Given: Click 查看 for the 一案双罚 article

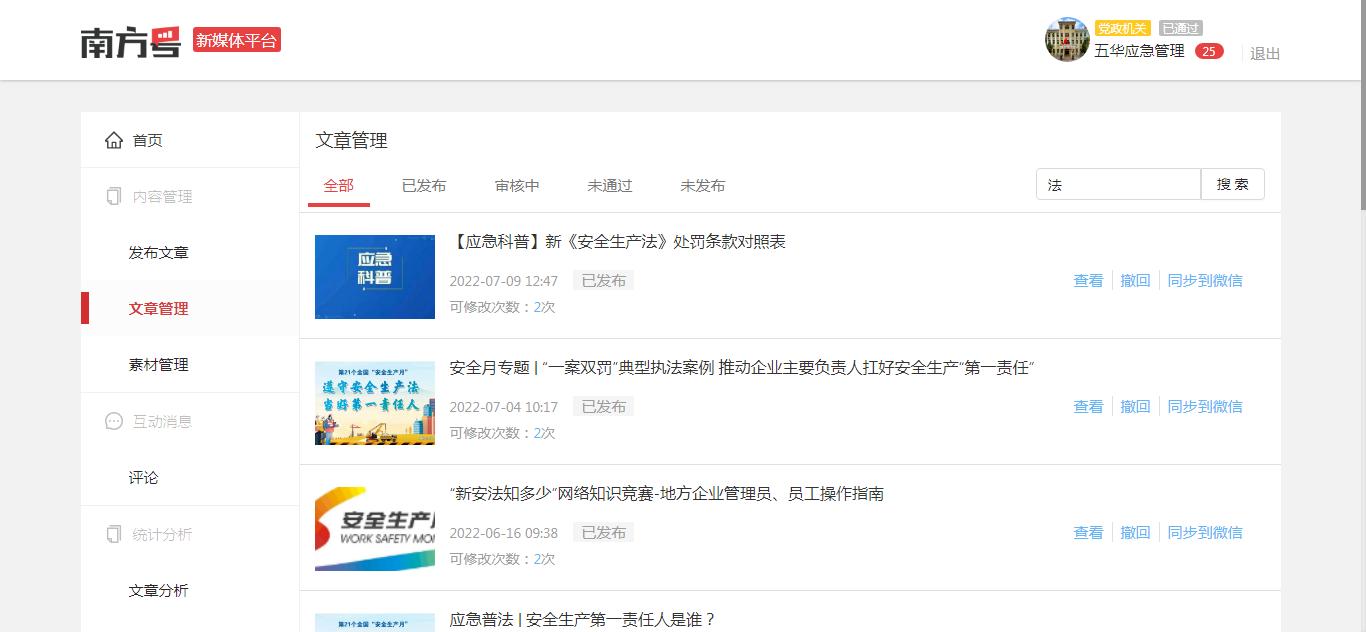Looking at the screenshot, I should (1088, 407).
